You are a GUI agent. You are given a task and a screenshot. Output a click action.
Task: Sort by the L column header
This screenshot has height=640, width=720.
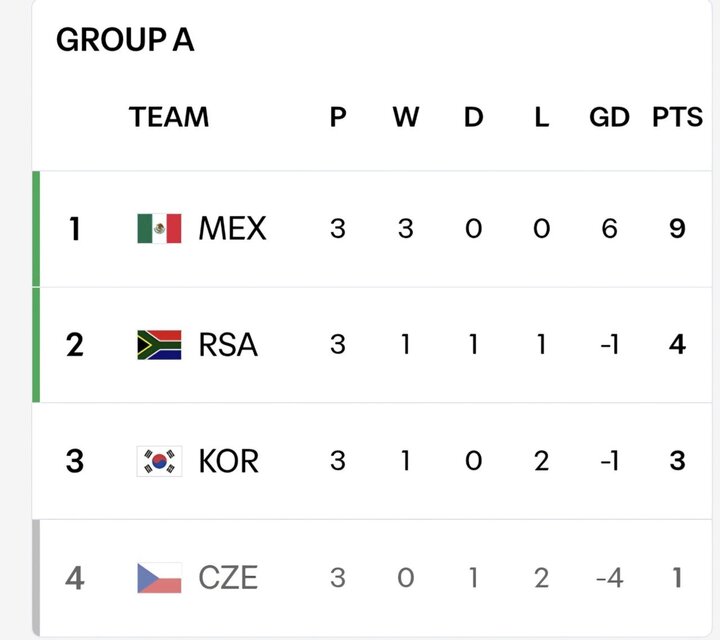coord(542,117)
